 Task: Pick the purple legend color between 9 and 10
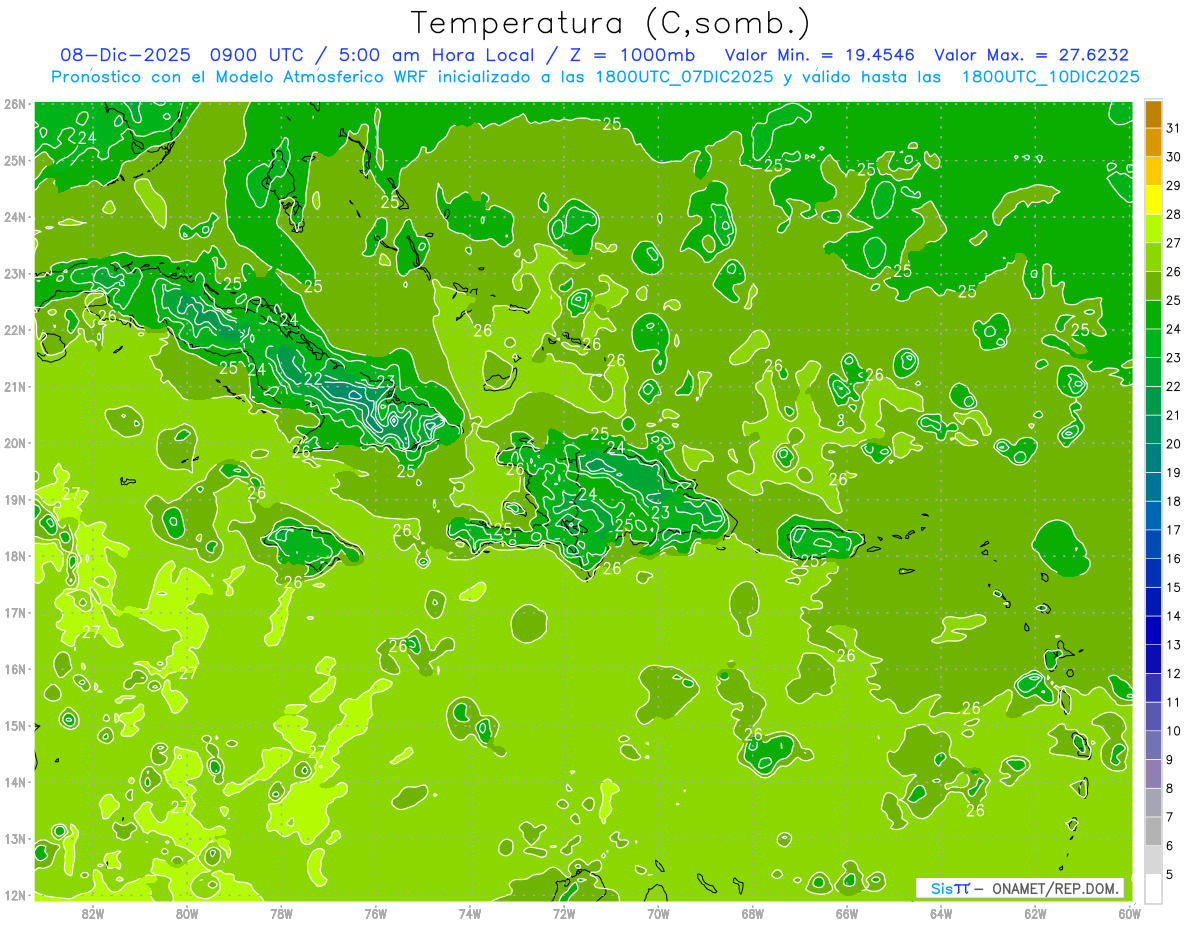coord(1154,745)
